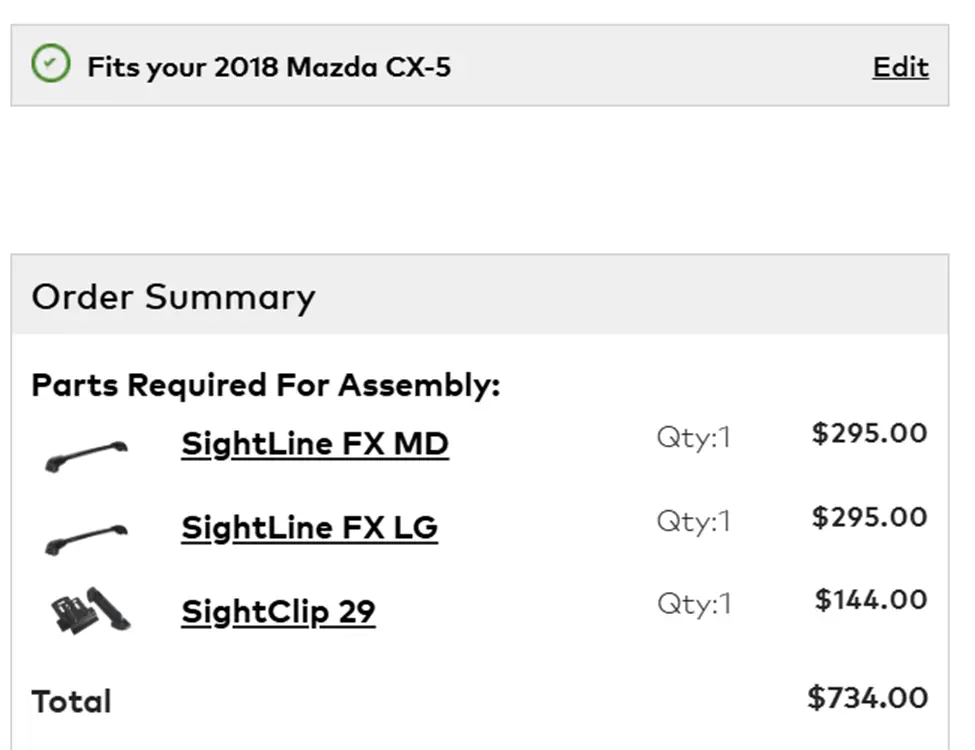Screen dimensions: 975x750
Task: Click the 'Parts Required For Assembly' heading
Action: coord(265,385)
